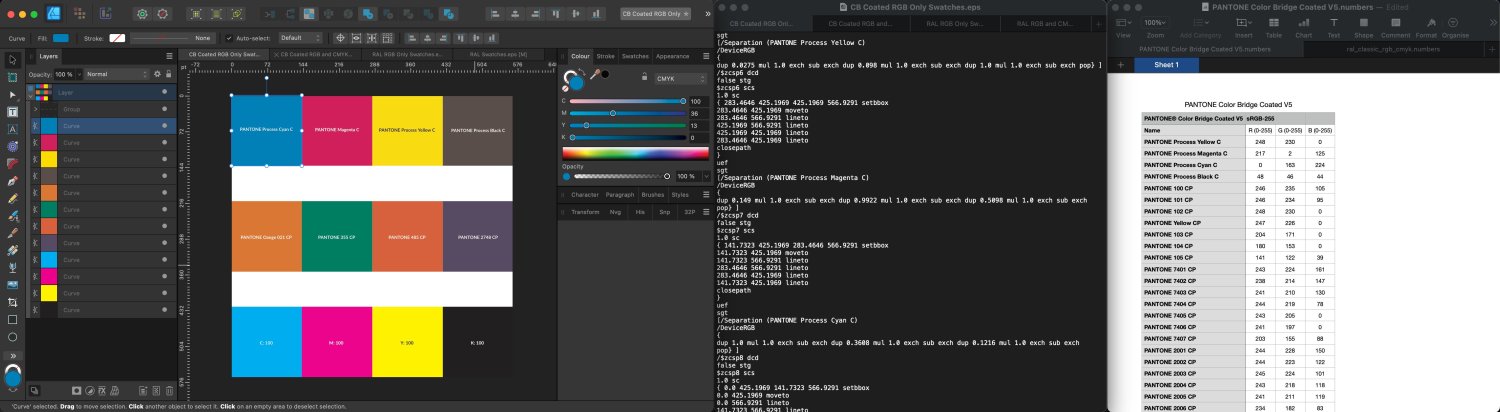Select the Move tool in the tools panel

12,60
